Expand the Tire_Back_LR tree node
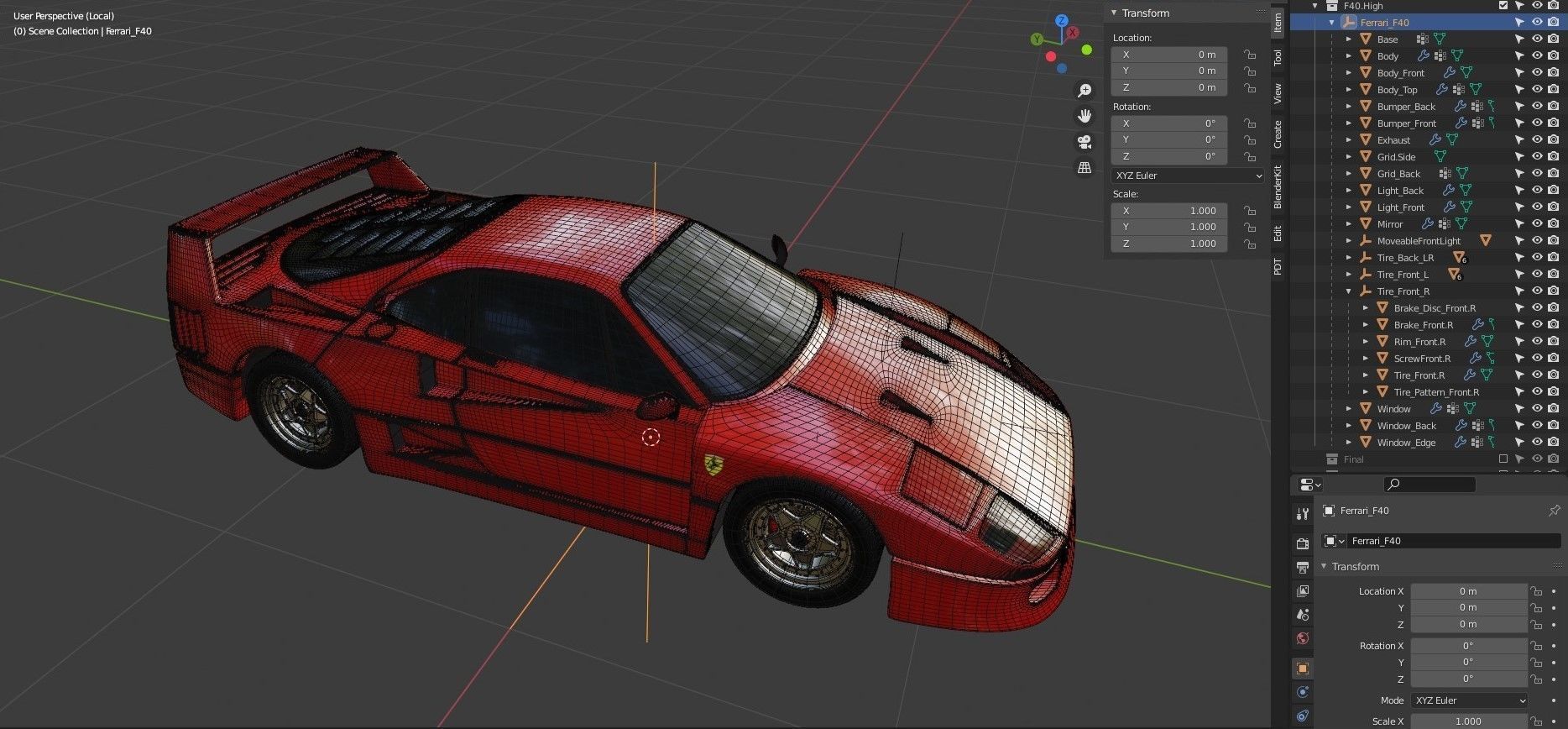The height and width of the screenshot is (729, 1568). pyautogui.click(x=1349, y=258)
